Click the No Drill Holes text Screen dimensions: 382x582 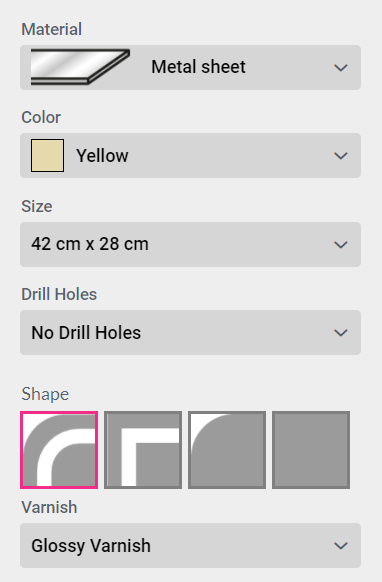point(86,333)
